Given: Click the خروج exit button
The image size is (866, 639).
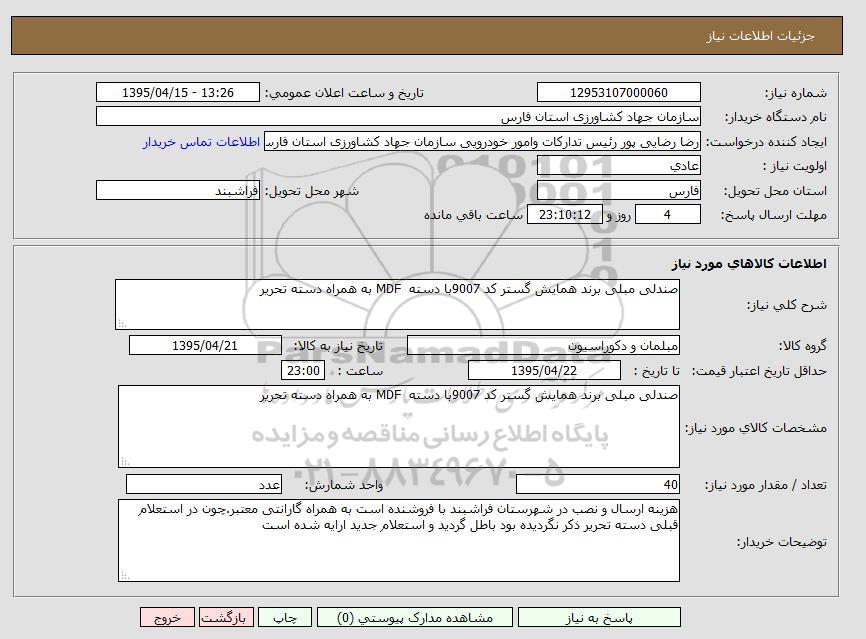Looking at the screenshot, I should click(167, 617).
